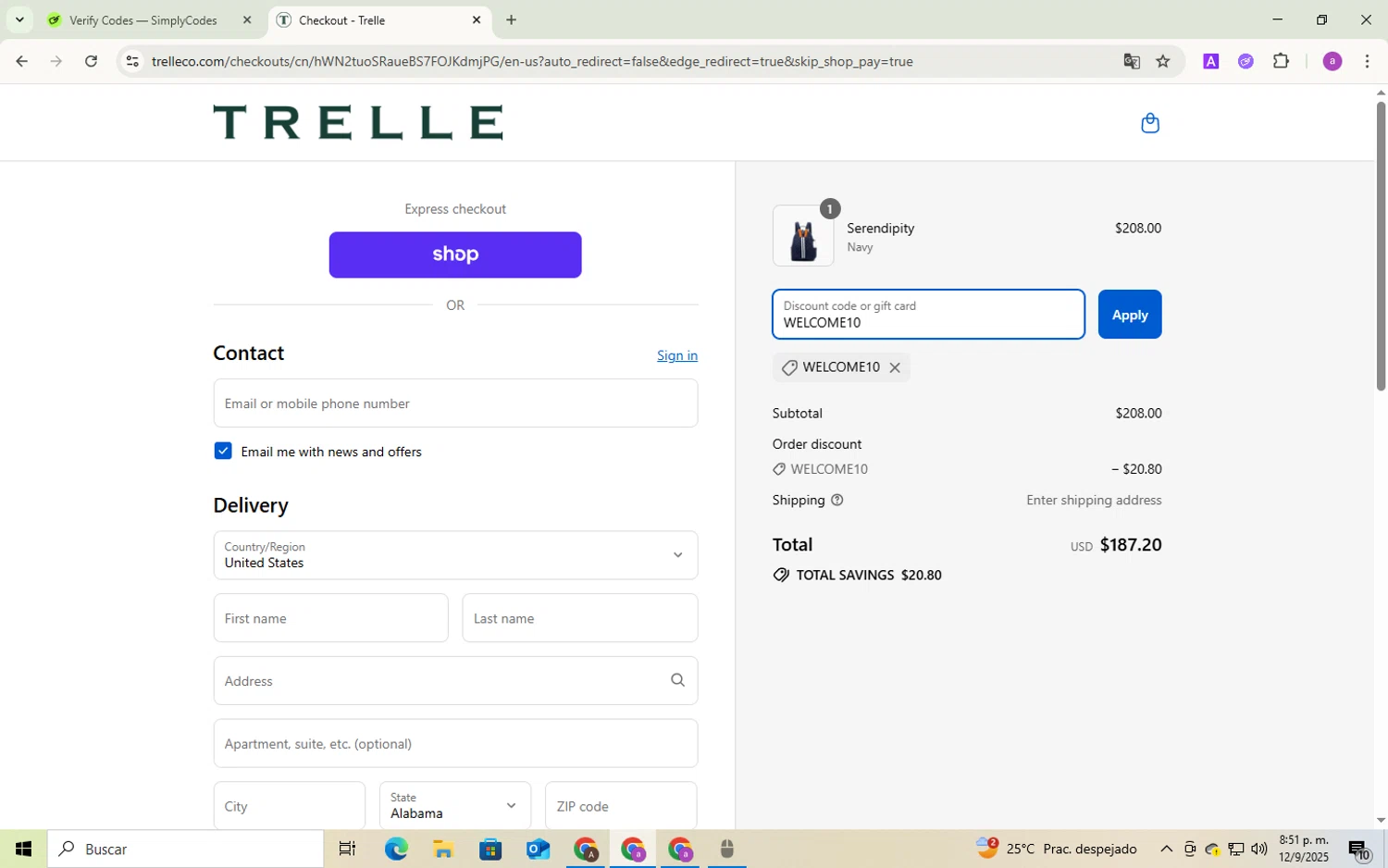
Task: Bookmark this page with the star icon
Action: pos(1163,61)
